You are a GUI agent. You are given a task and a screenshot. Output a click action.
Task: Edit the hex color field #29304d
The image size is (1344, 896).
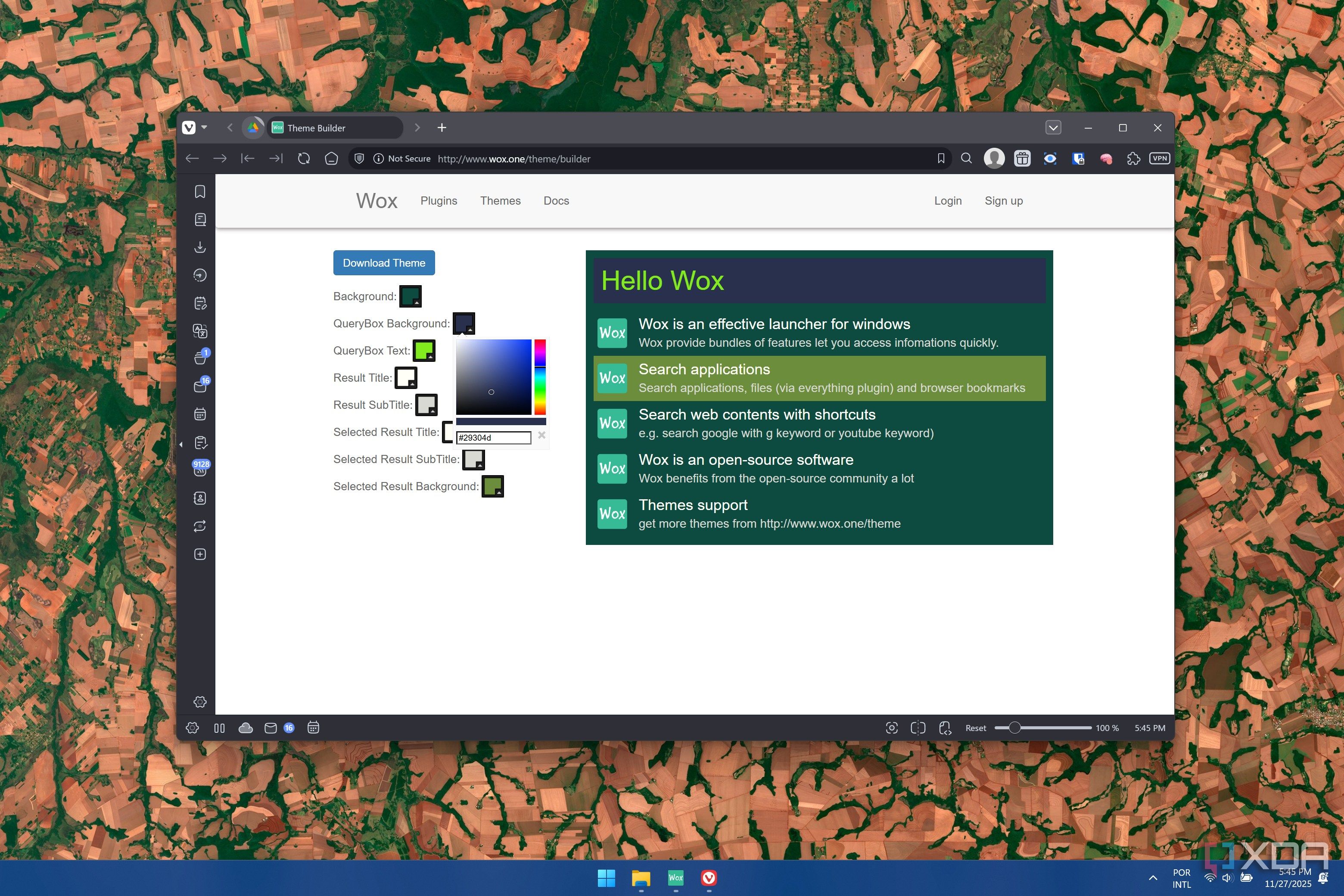[x=494, y=438]
